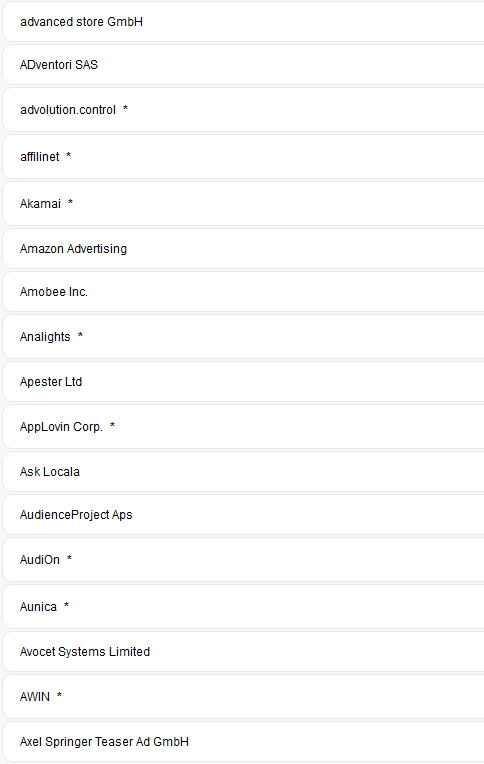484x764 pixels.
Task: Expand Axel Springer Teaser Ad GmbH row
Action: tap(244, 742)
